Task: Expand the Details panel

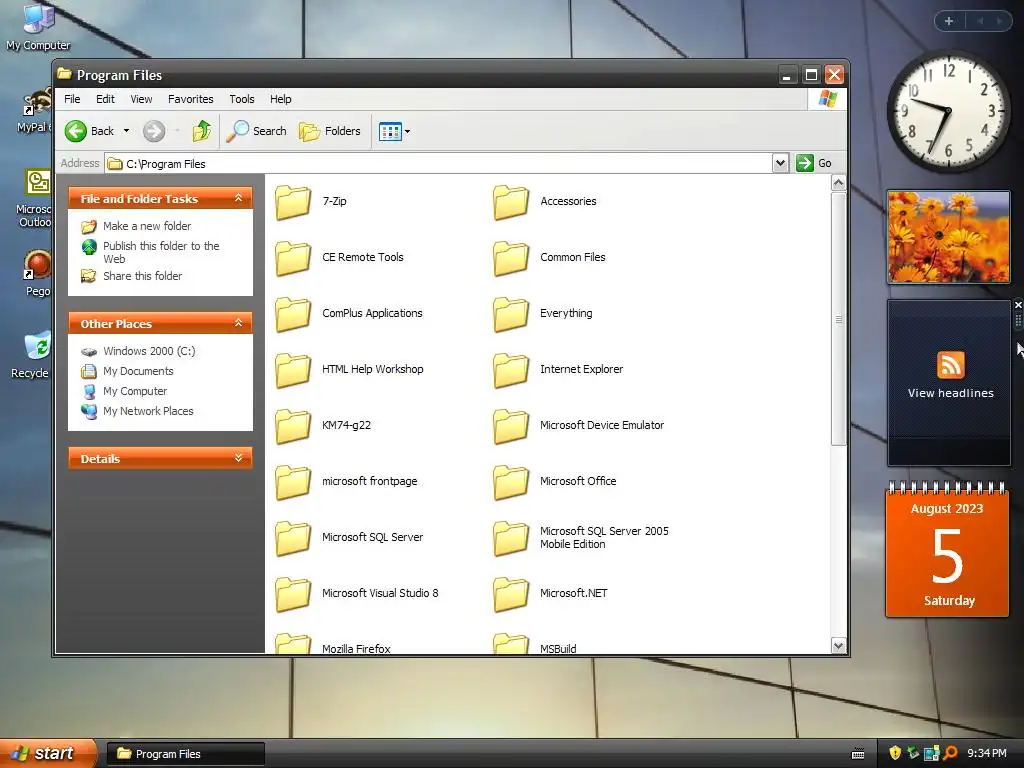Action: pyautogui.click(x=238, y=458)
